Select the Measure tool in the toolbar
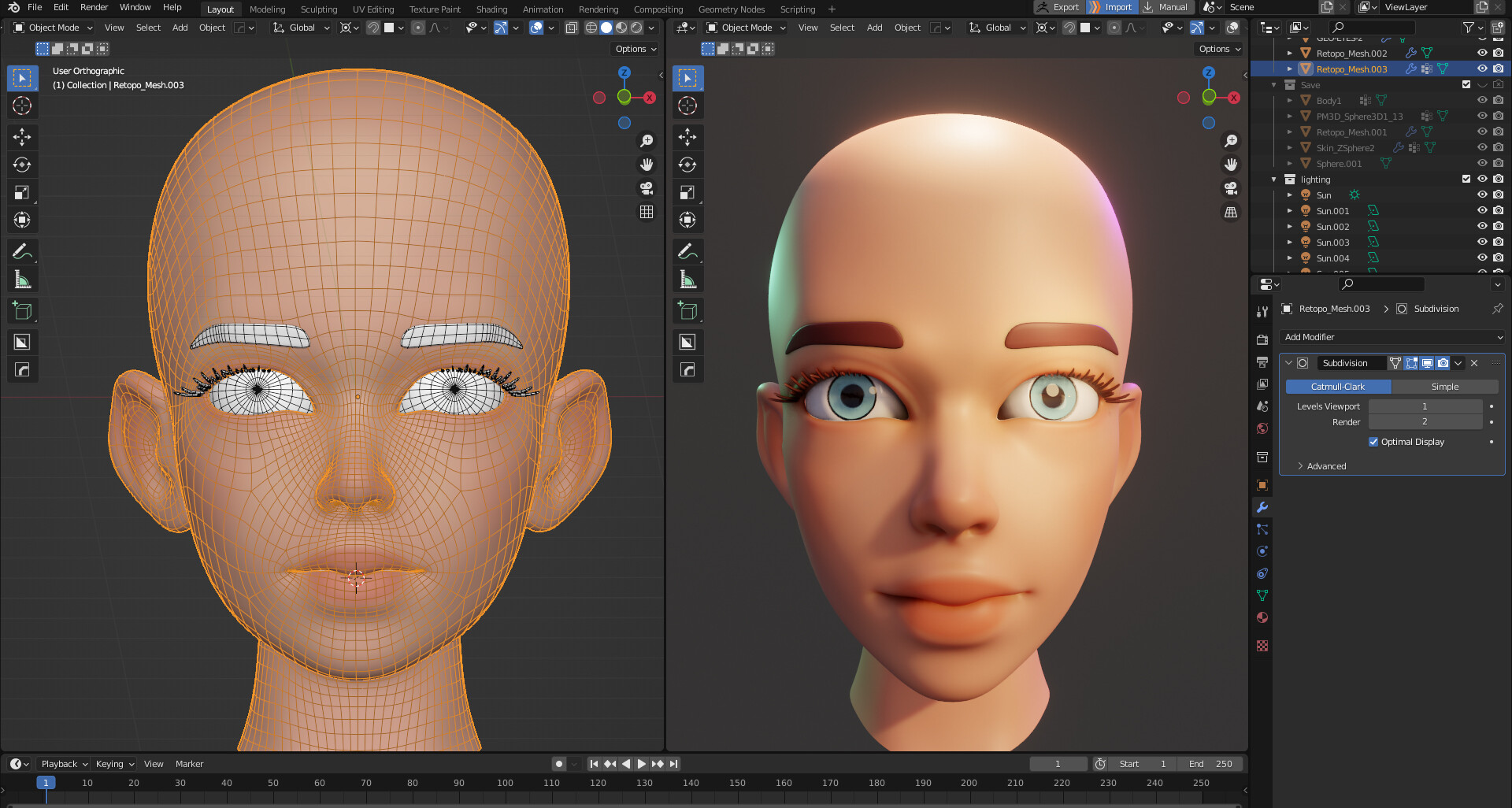Viewport: 1512px width, 808px height. pyautogui.click(x=22, y=279)
